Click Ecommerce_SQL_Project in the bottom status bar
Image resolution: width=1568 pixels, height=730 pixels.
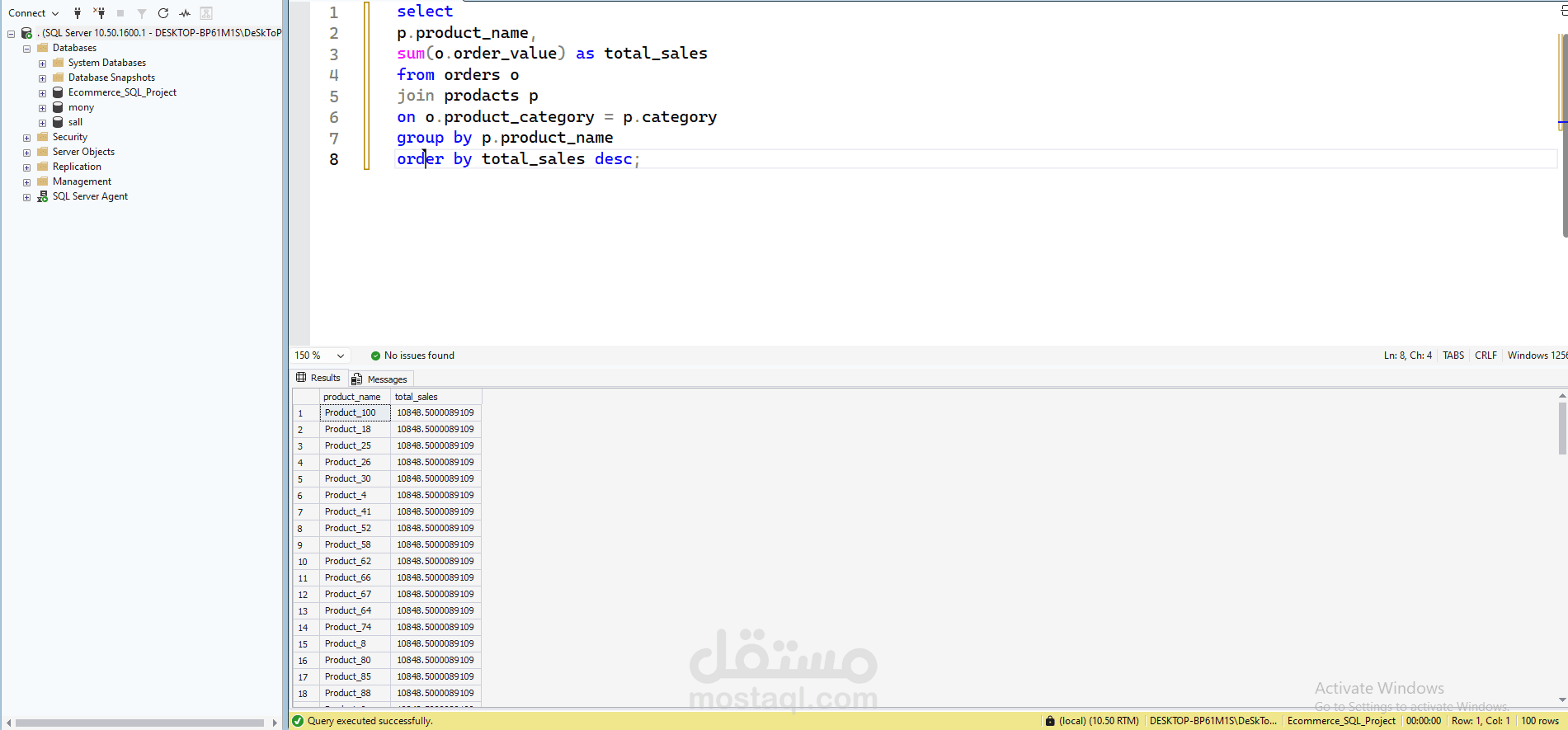tap(1341, 721)
